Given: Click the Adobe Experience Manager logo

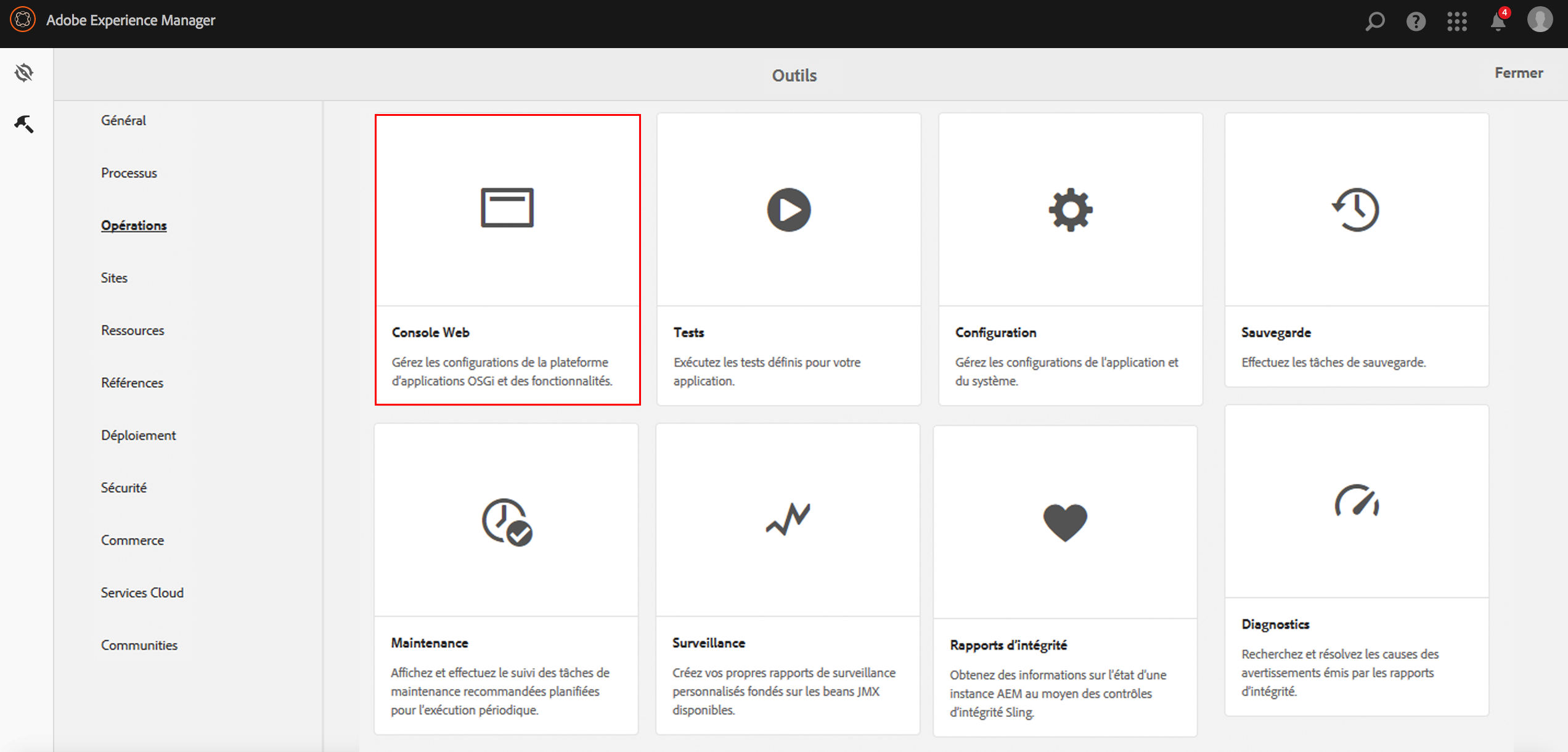Looking at the screenshot, I should pyautogui.click(x=23, y=20).
